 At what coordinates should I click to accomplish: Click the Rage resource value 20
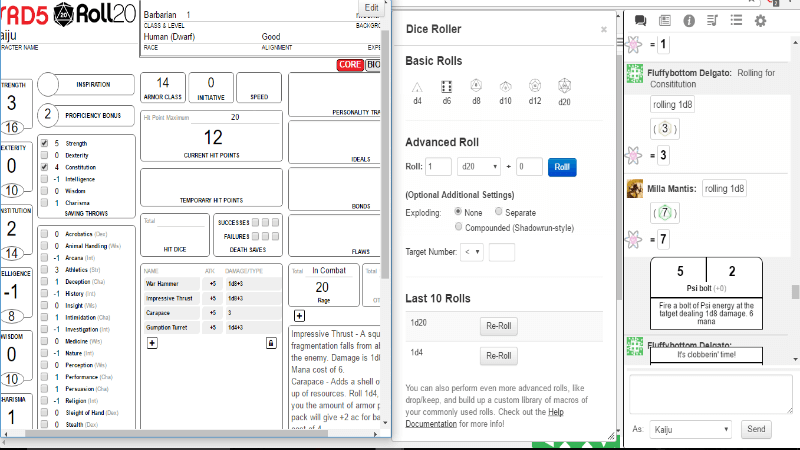[322, 287]
